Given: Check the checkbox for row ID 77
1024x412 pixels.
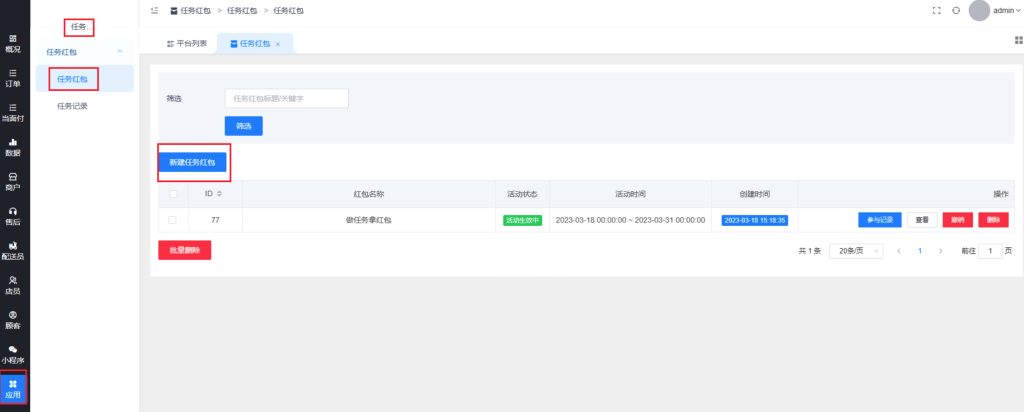Looking at the screenshot, I should point(173,220).
